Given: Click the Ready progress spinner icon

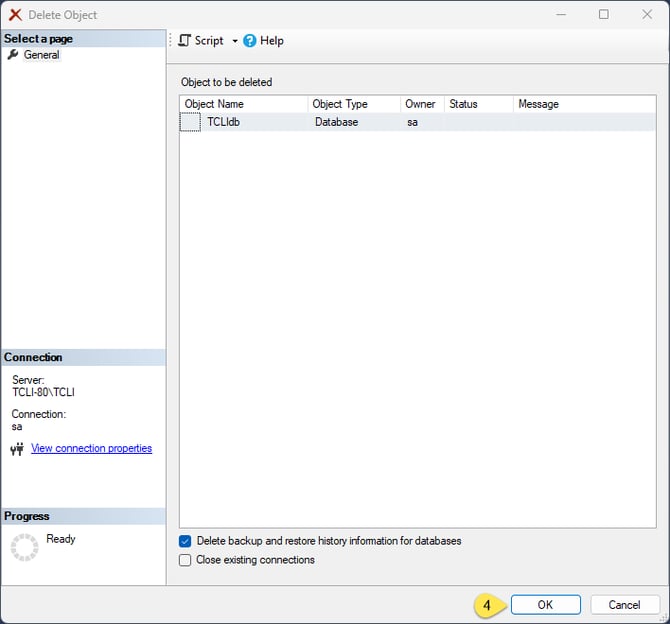Looking at the screenshot, I should (x=24, y=546).
